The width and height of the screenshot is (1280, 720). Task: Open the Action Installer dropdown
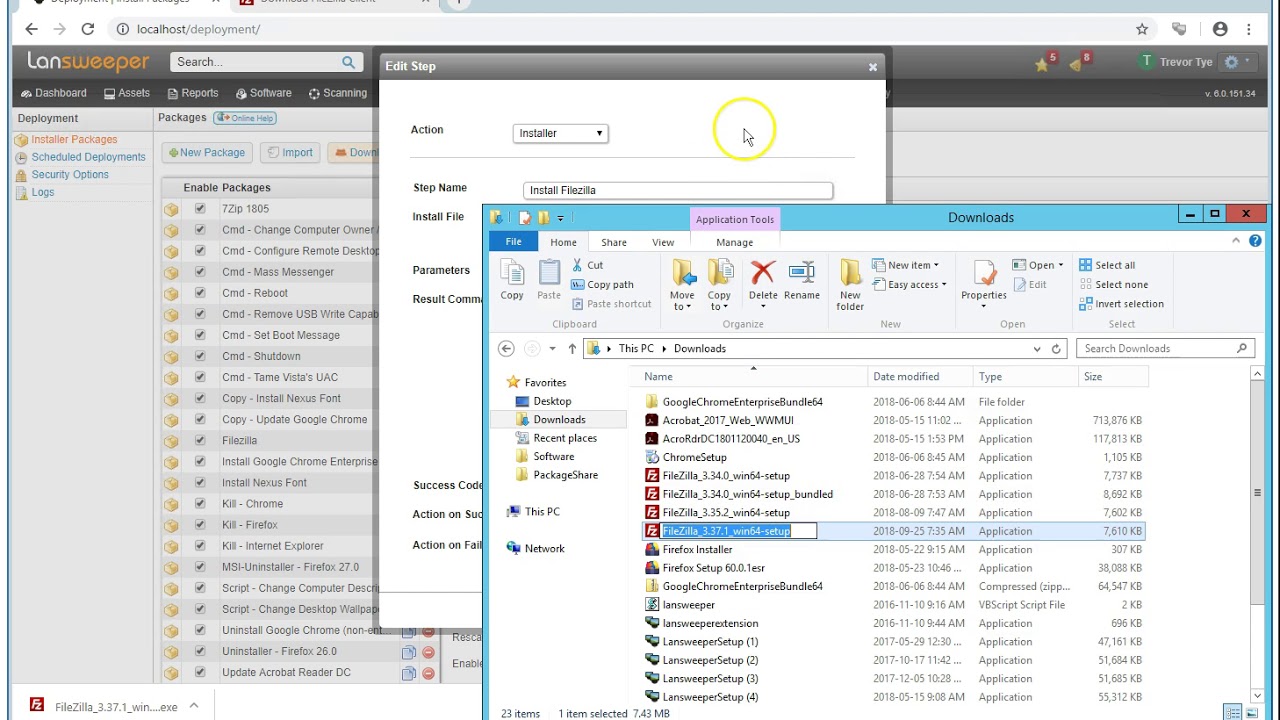coord(560,133)
